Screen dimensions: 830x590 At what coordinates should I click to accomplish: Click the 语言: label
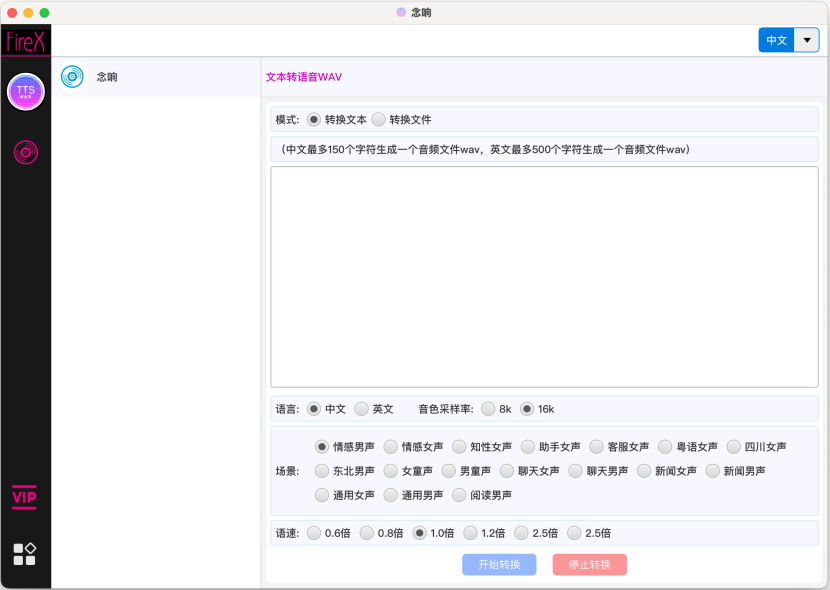click(287, 410)
